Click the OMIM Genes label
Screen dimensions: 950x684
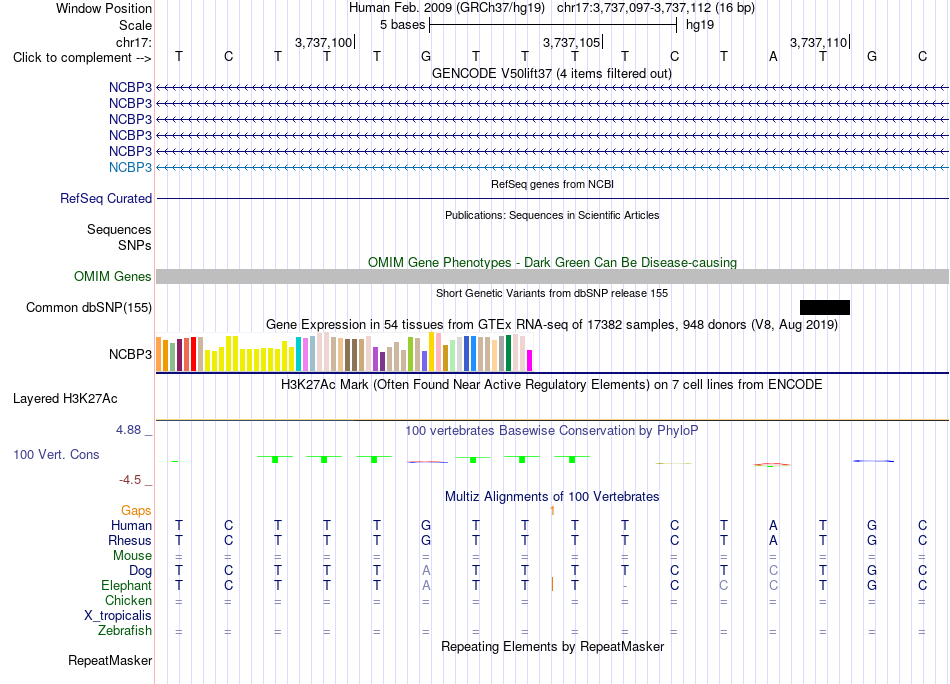(x=113, y=277)
